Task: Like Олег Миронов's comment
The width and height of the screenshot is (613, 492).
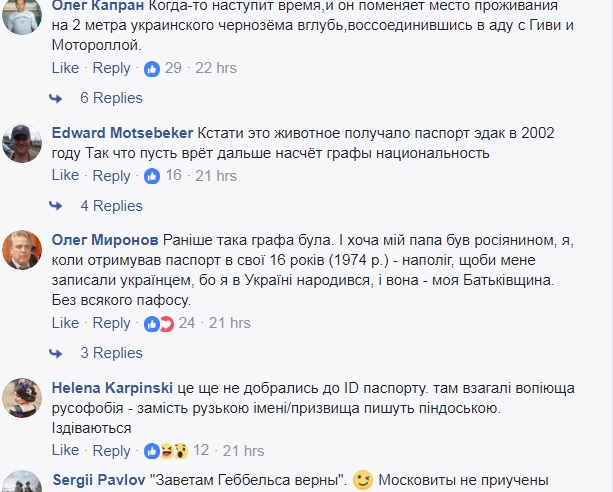Action: tap(65, 323)
